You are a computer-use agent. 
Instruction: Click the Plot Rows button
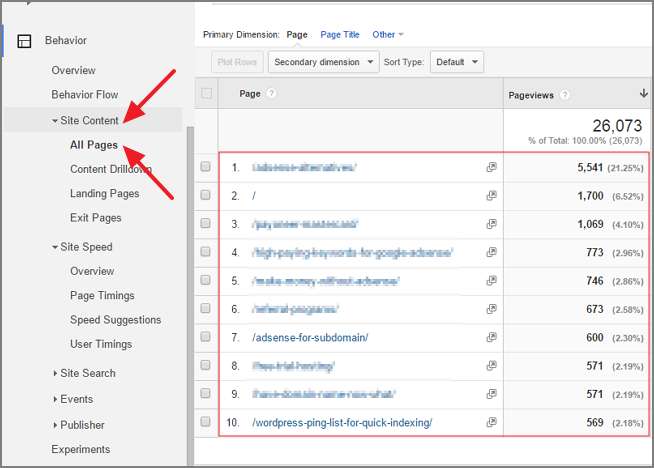(237, 62)
